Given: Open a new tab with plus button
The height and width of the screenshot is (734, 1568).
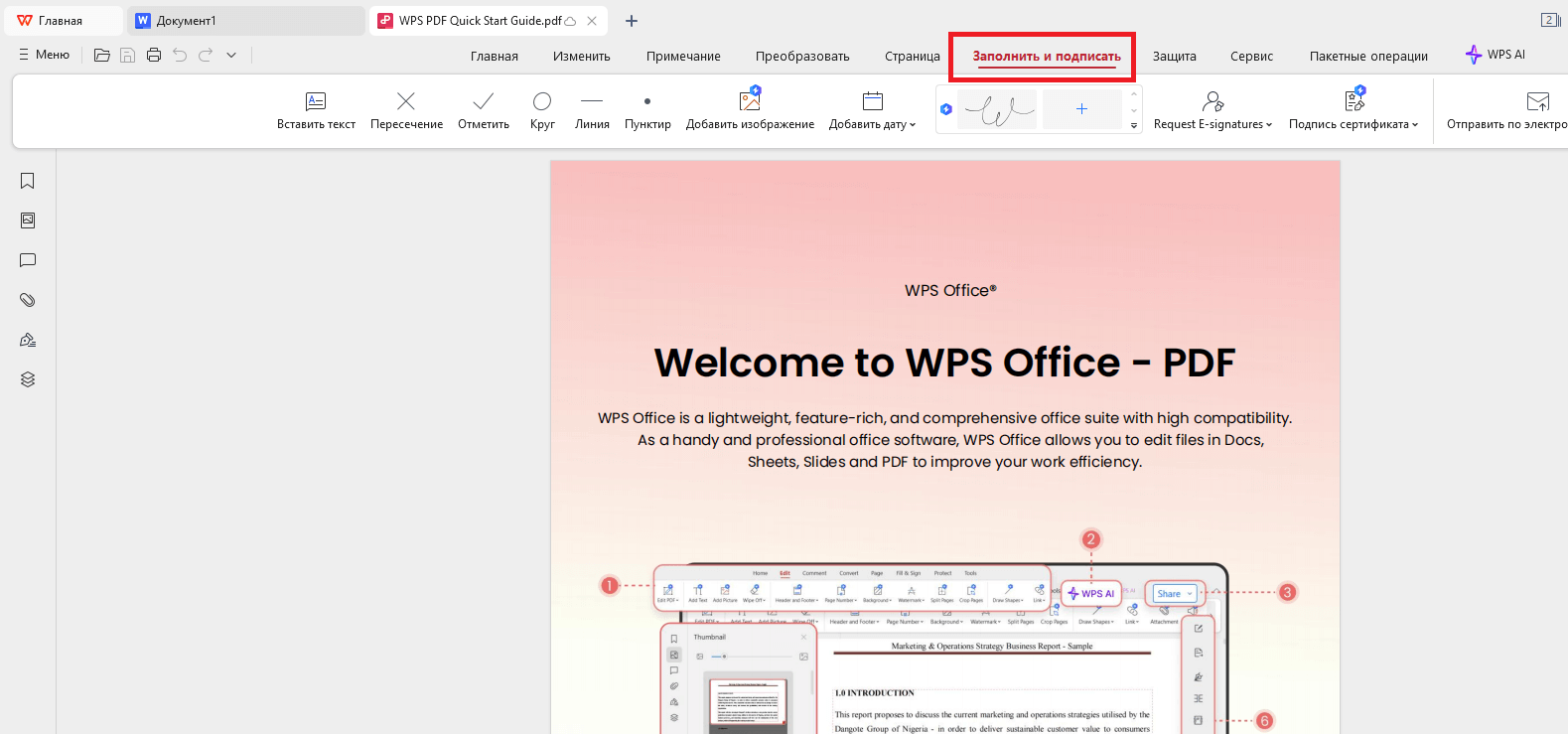Looking at the screenshot, I should pos(632,21).
